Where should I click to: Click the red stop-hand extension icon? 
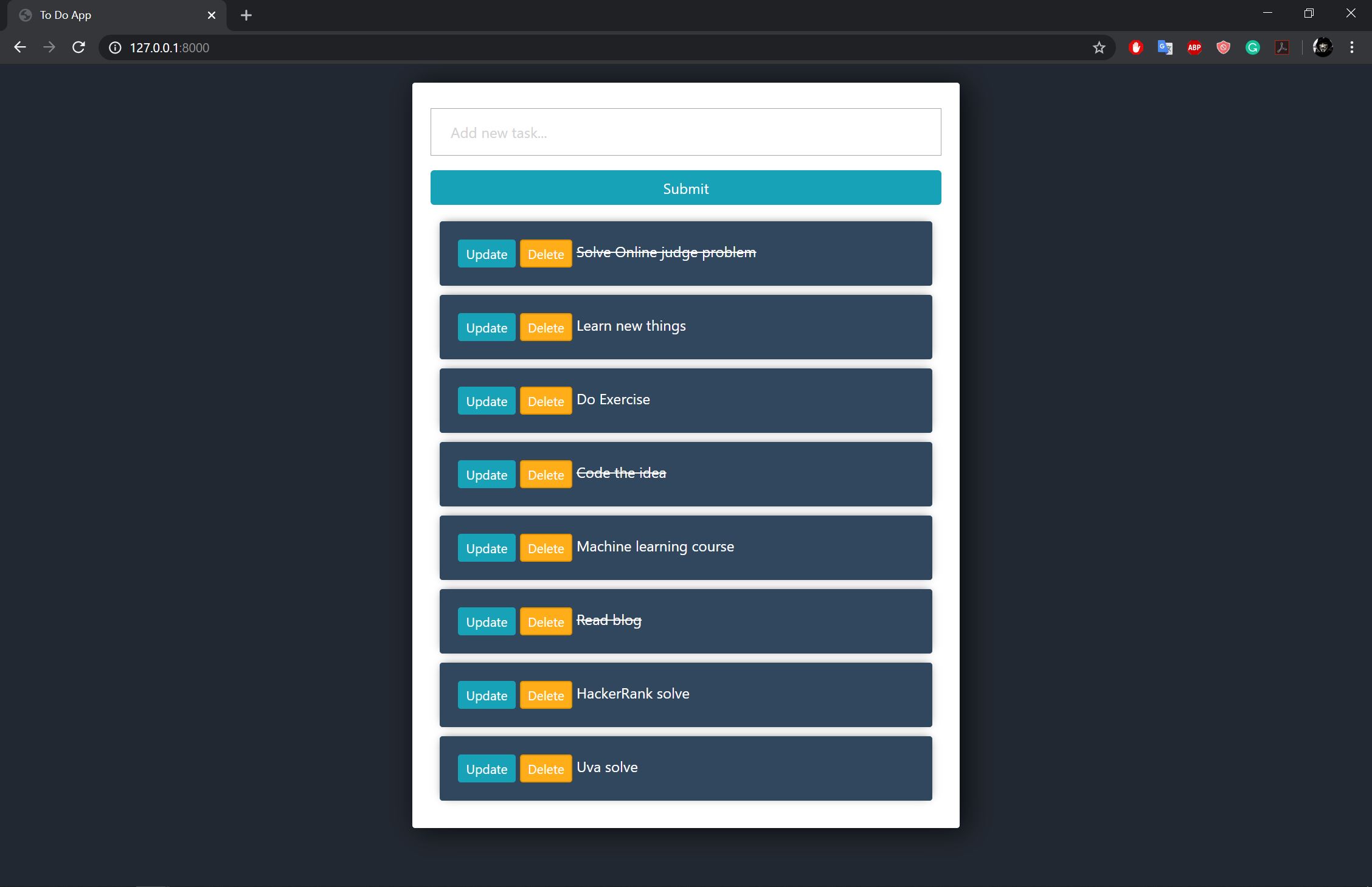pyautogui.click(x=1135, y=47)
